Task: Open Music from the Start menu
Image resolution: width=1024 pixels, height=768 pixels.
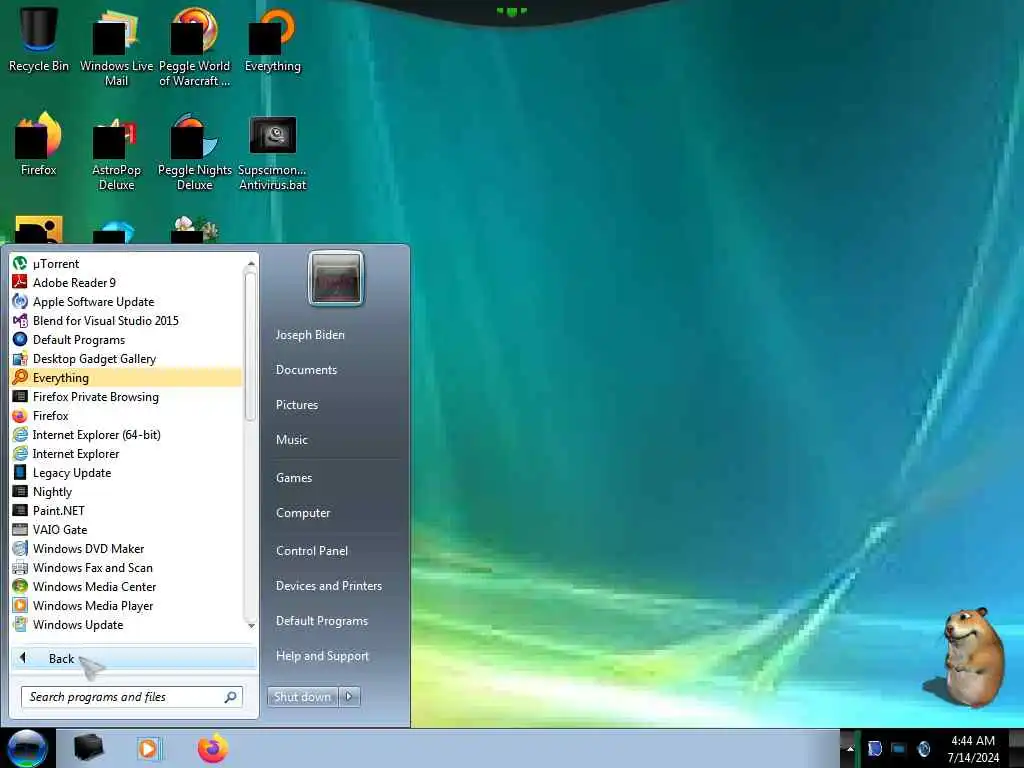Action: point(291,440)
